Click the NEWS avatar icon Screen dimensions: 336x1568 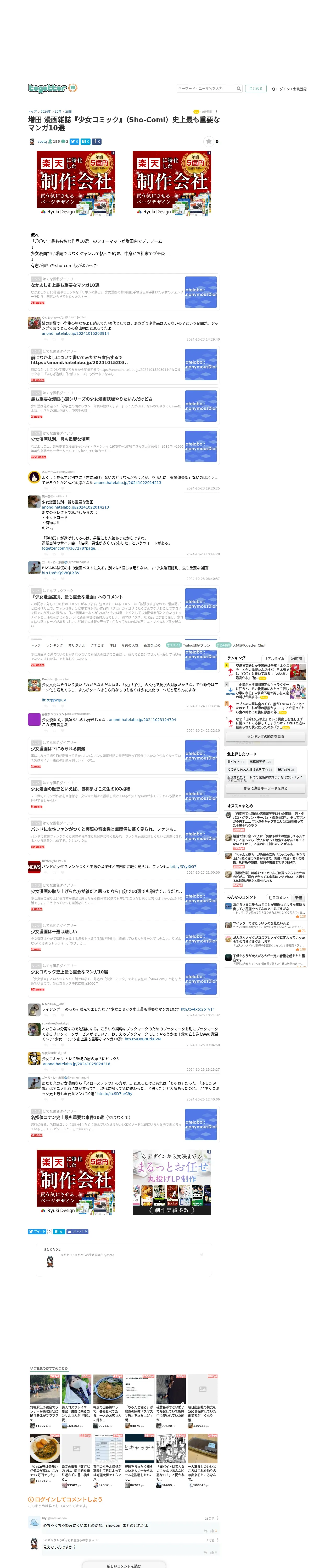34,867
